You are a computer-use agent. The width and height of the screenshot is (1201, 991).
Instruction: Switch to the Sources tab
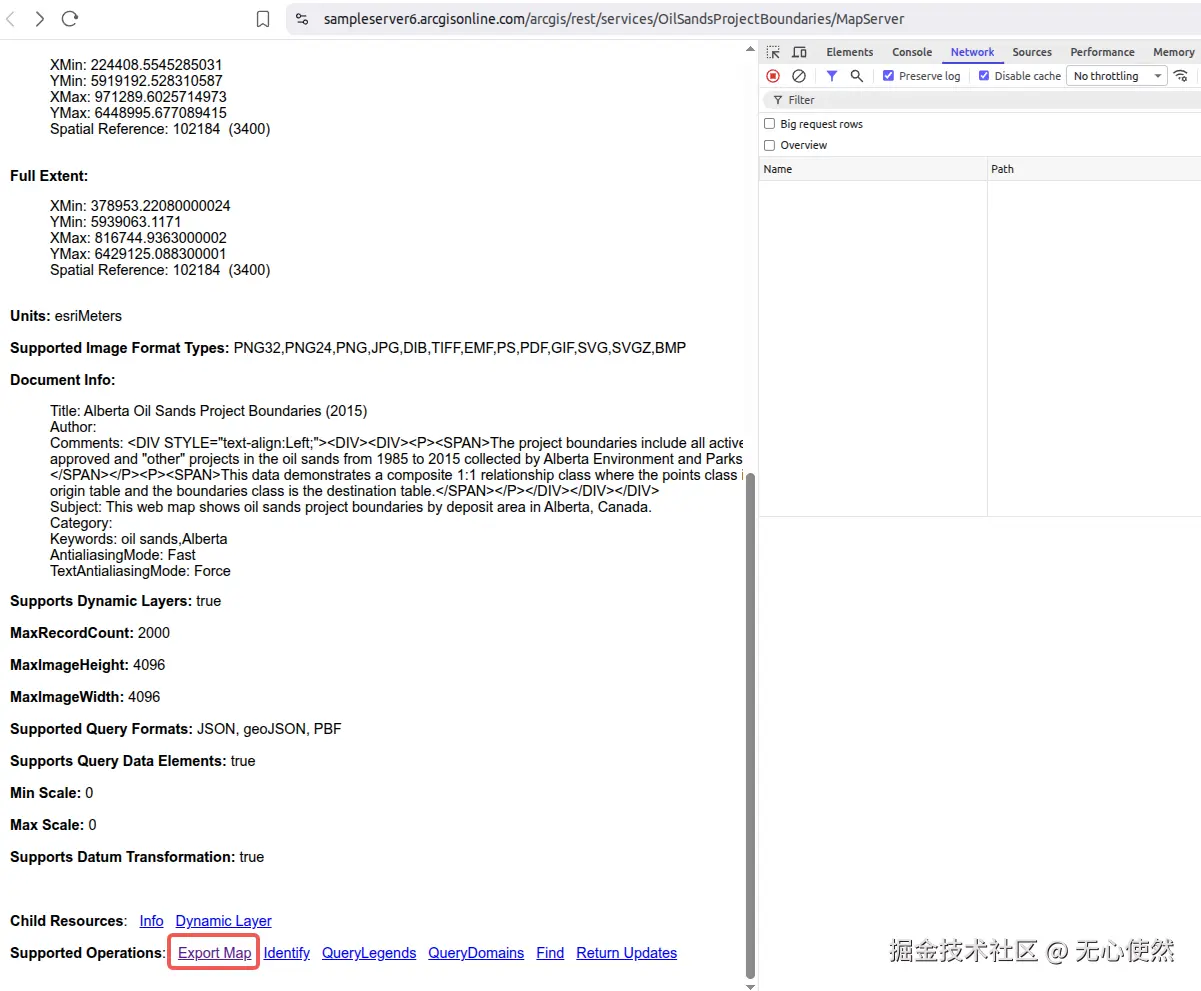pos(1032,52)
